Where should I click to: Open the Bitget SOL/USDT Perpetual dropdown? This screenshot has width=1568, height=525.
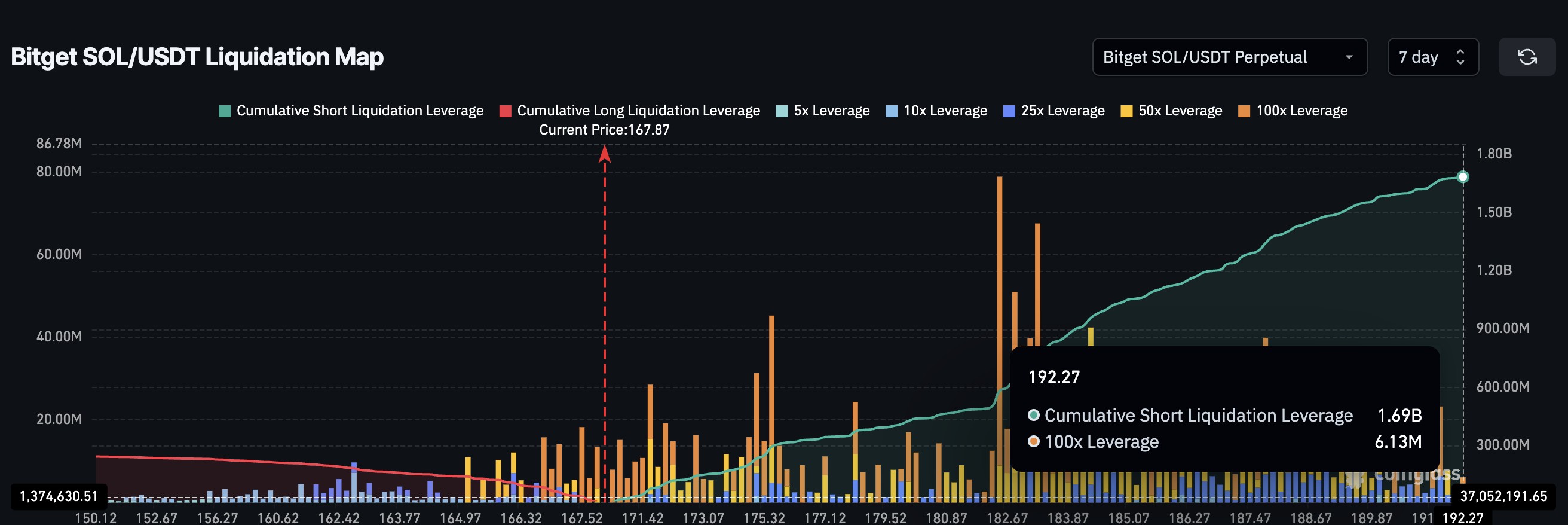point(1230,57)
